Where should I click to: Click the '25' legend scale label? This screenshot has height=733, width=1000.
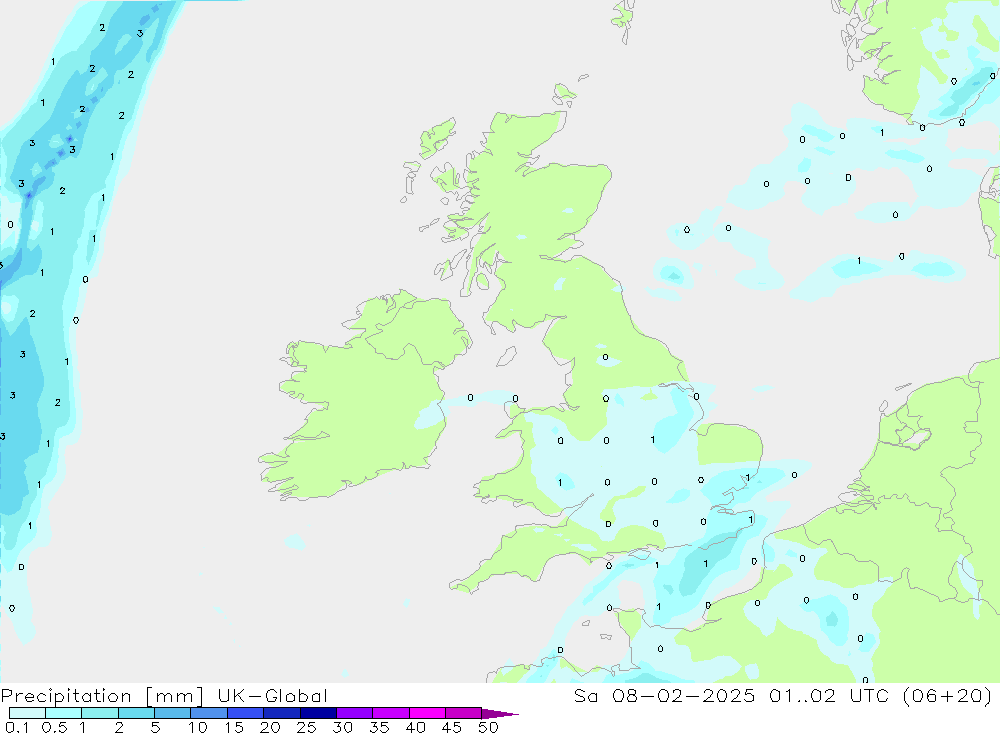307,727
